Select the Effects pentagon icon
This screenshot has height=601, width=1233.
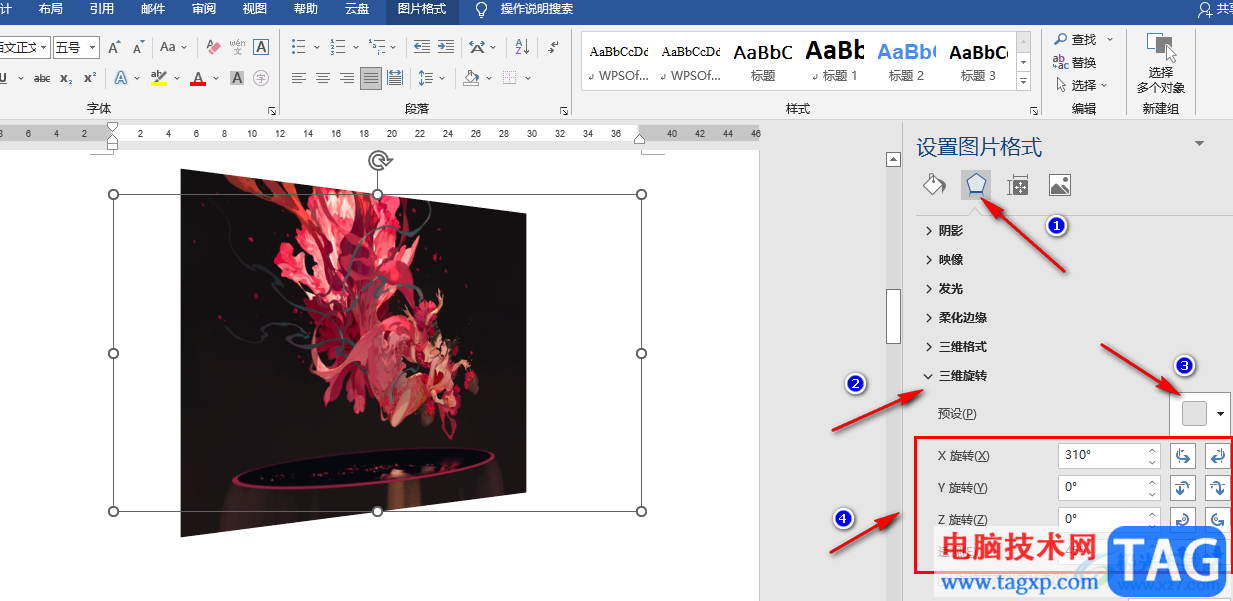(x=976, y=185)
